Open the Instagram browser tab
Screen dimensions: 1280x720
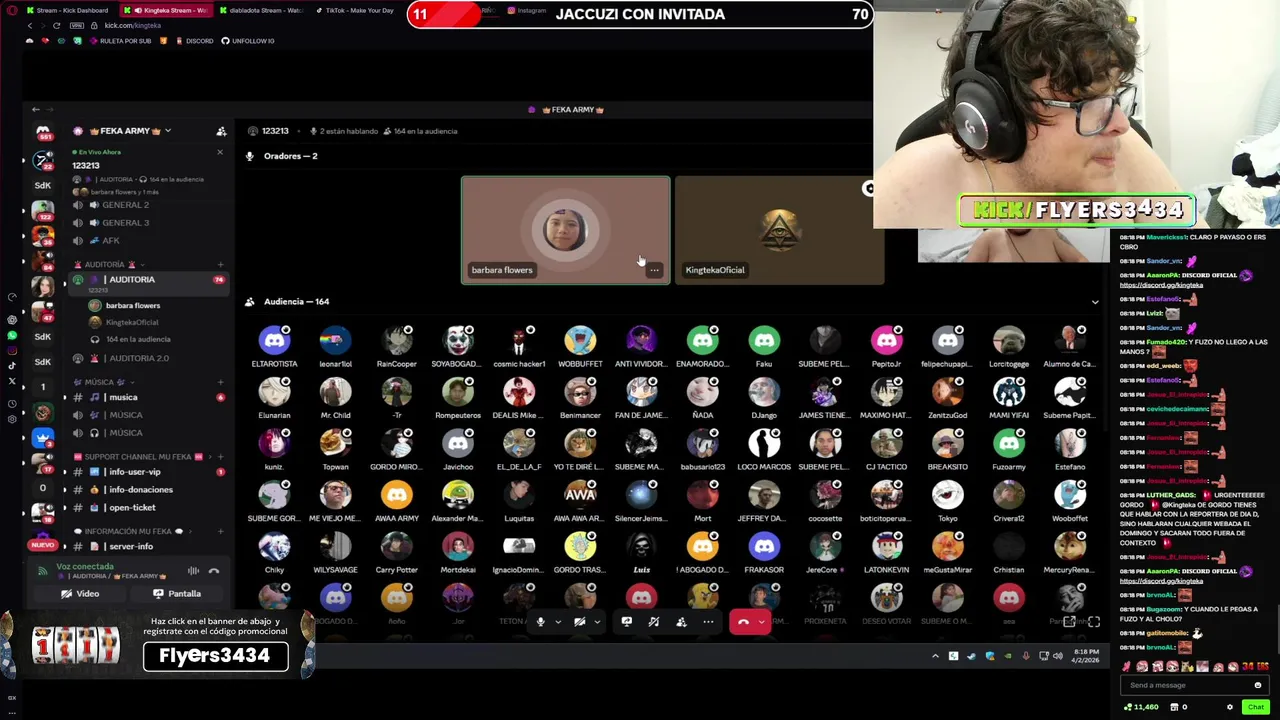click(527, 10)
